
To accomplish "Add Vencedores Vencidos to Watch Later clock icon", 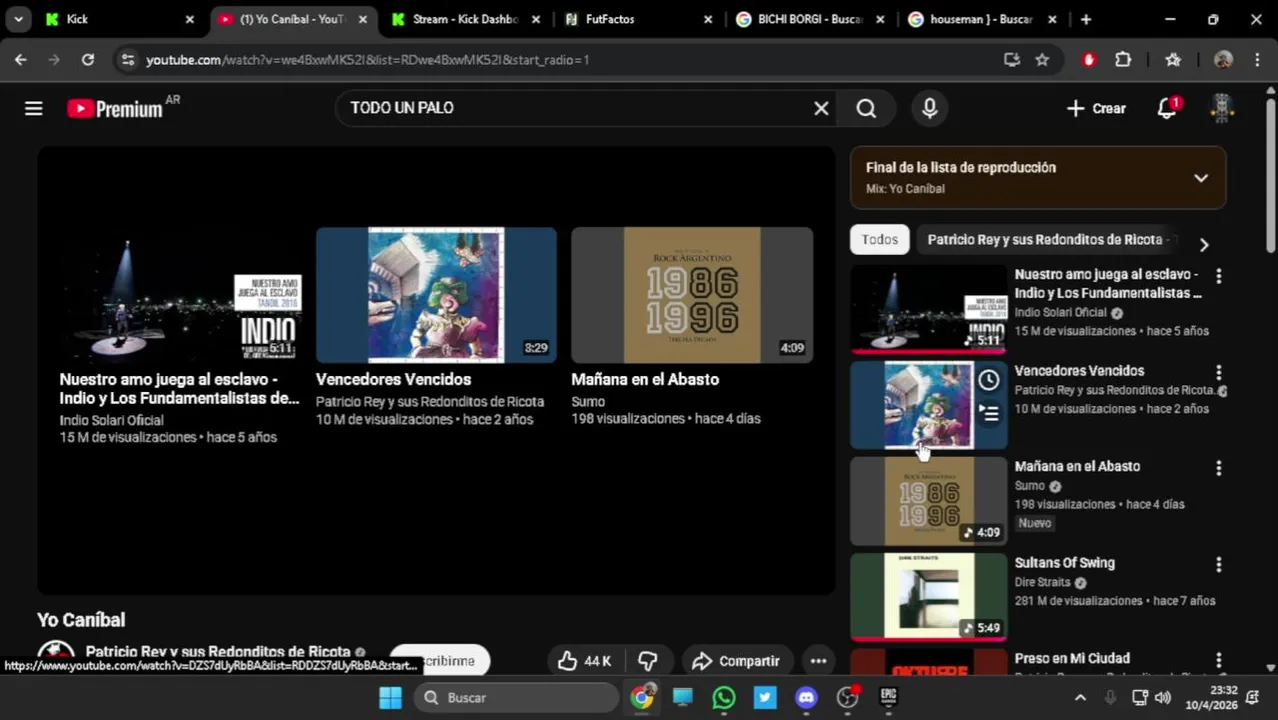I will (989, 380).
